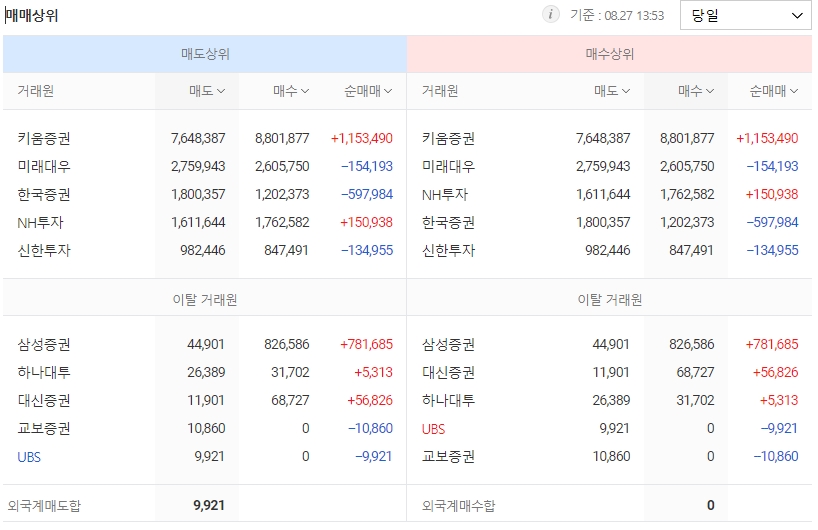The height and width of the screenshot is (530, 818).
Task: Click 거래원 header in 매도상위 table
Action: tap(35, 91)
